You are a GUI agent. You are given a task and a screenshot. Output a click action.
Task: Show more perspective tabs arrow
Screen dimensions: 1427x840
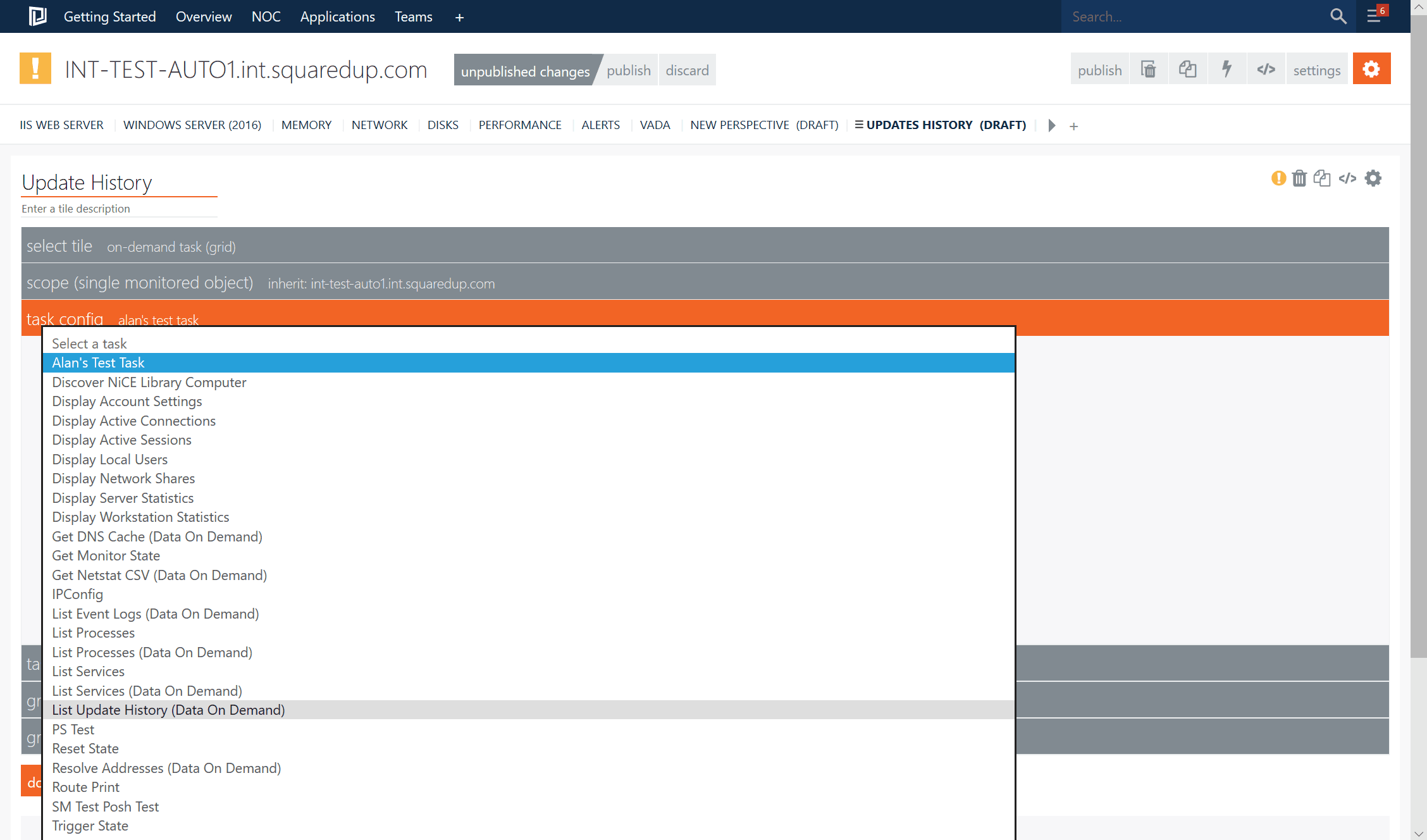(1051, 125)
